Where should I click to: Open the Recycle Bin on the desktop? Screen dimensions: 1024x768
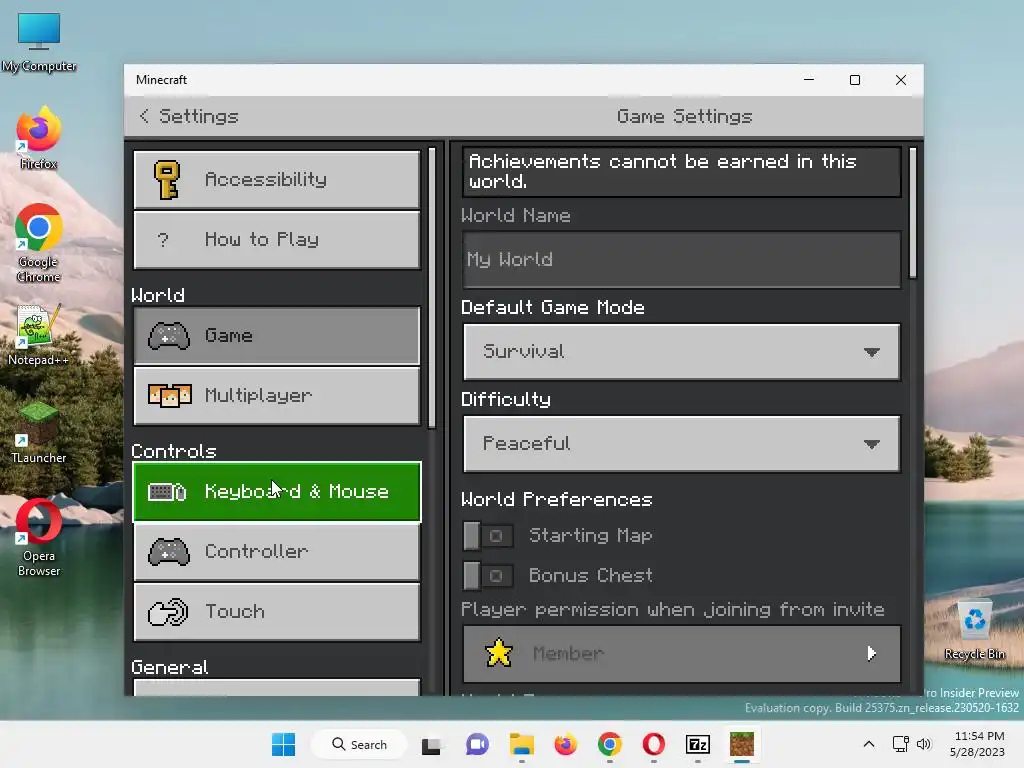(974, 630)
